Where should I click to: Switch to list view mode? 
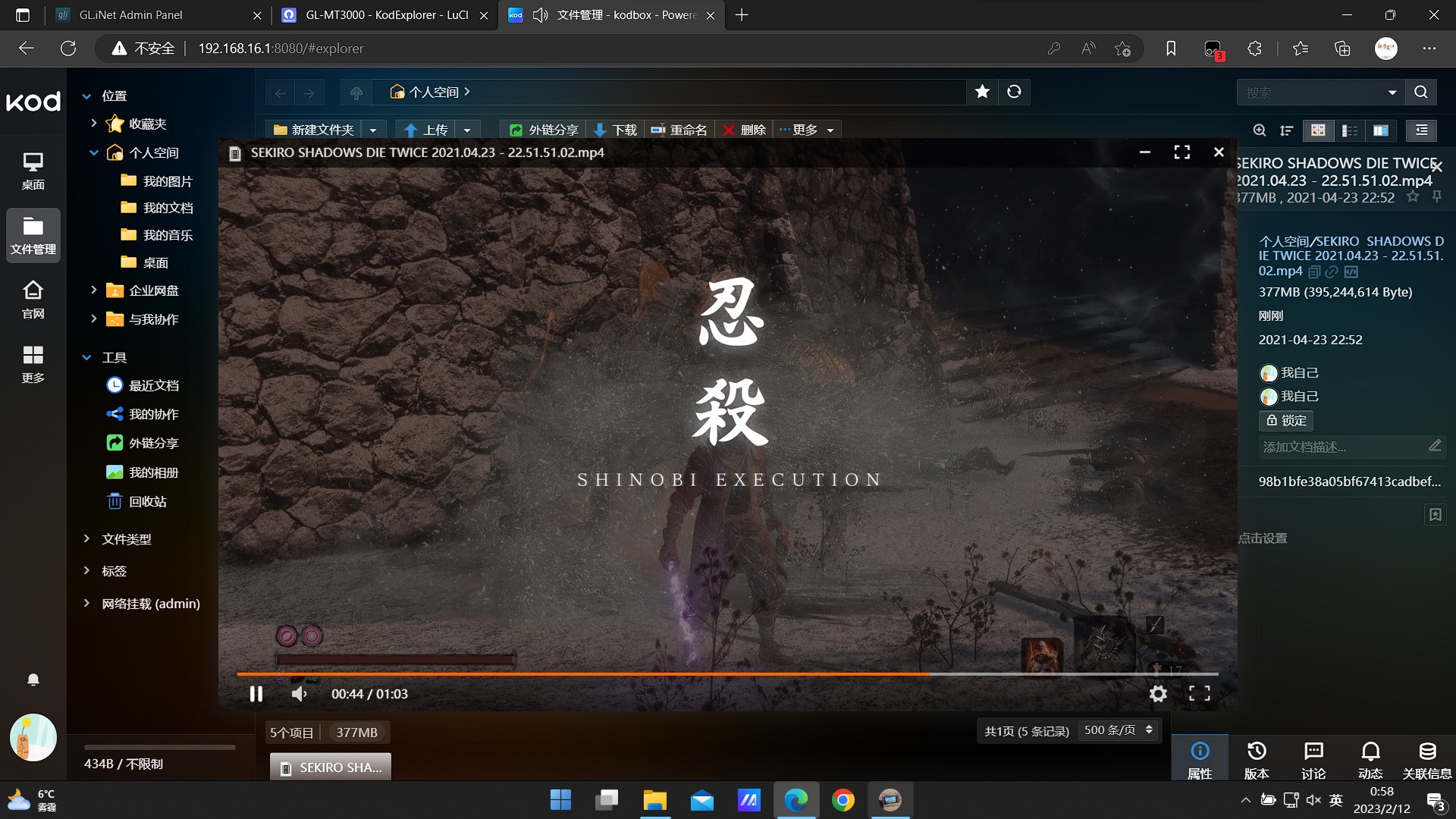pyautogui.click(x=1350, y=130)
